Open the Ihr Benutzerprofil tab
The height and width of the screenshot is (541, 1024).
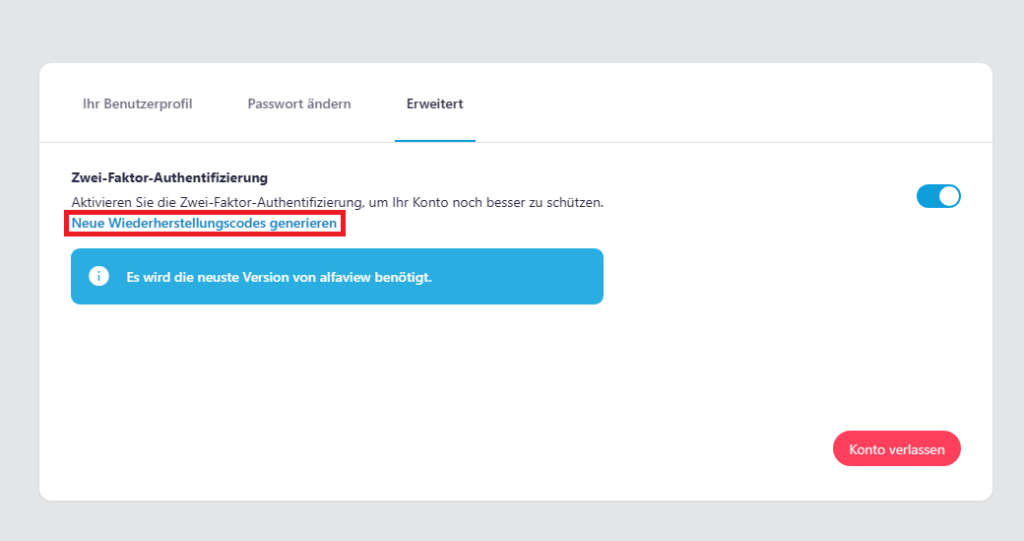click(x=137, y=104)
